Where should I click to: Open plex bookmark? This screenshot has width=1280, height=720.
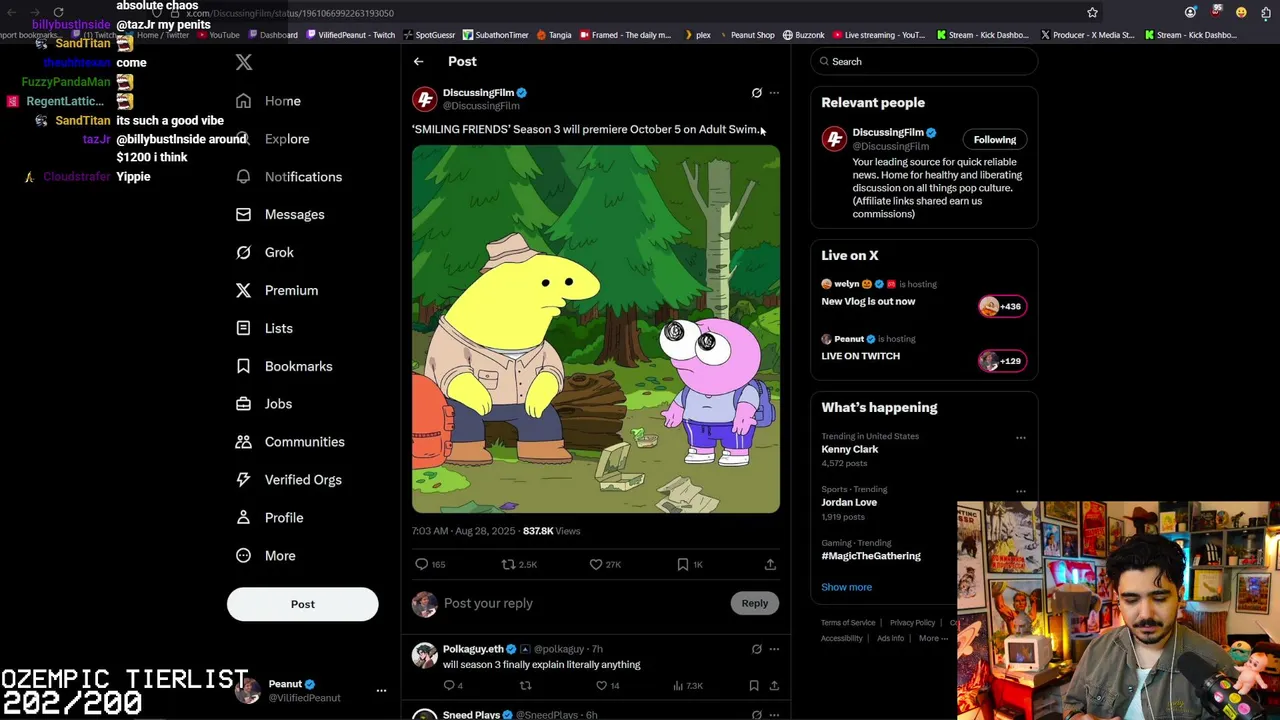(x=697, y=35)
